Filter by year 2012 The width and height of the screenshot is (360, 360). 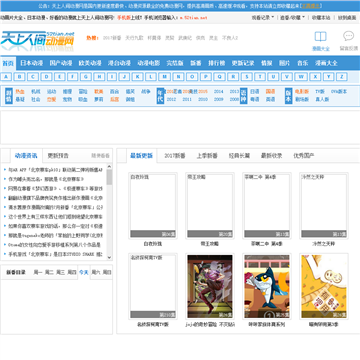point(171,99)
